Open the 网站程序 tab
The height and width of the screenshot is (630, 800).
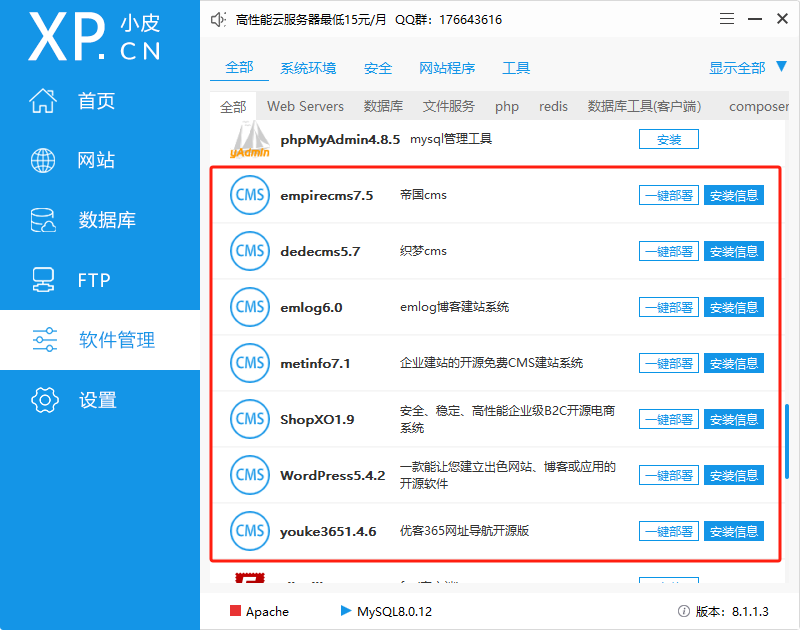447,68
